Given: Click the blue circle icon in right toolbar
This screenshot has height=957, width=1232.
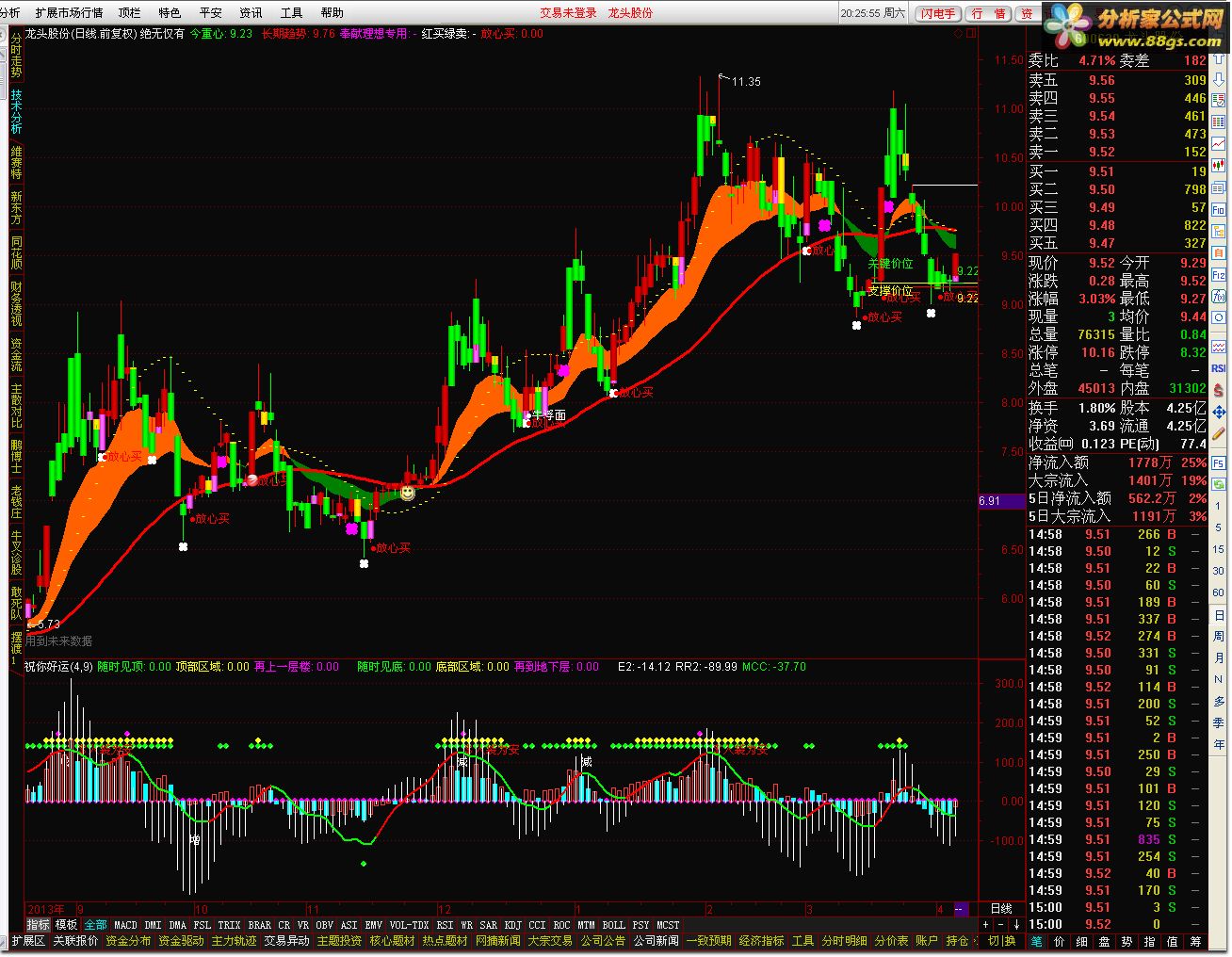Looking at the screenshot, I should tap(1218, 318).
